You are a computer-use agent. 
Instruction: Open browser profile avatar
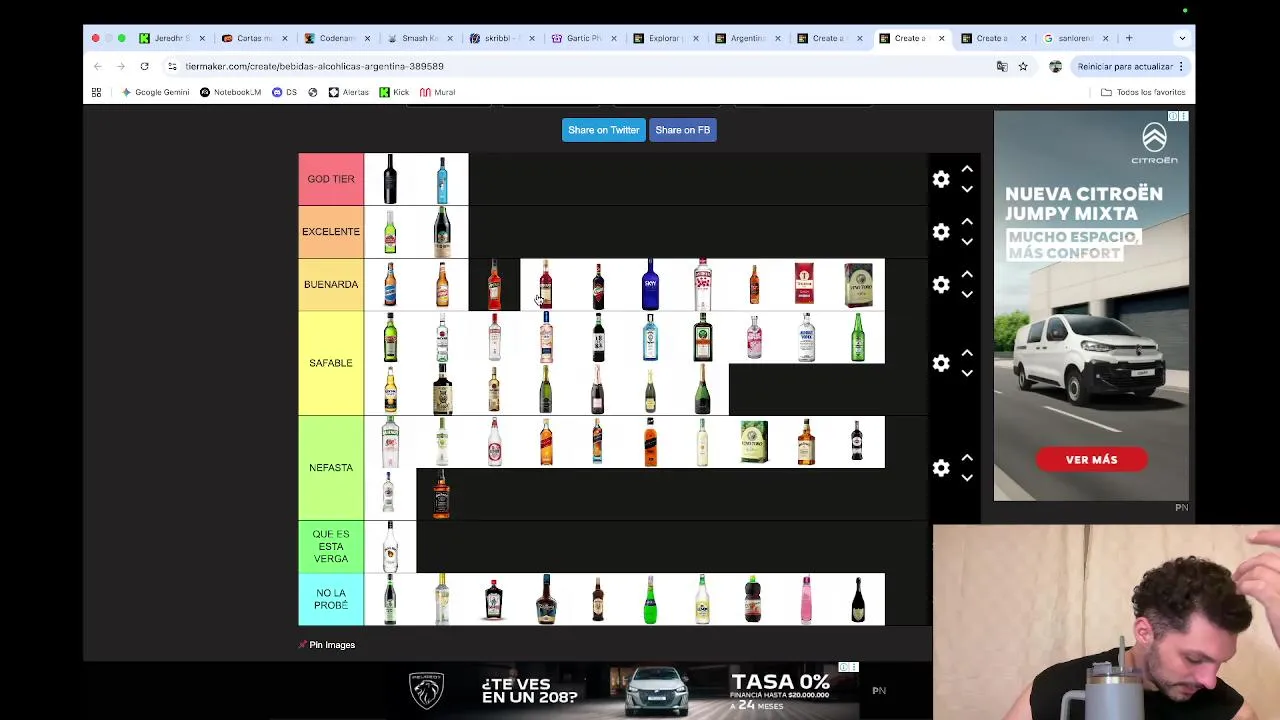(x=1056, y=66)
